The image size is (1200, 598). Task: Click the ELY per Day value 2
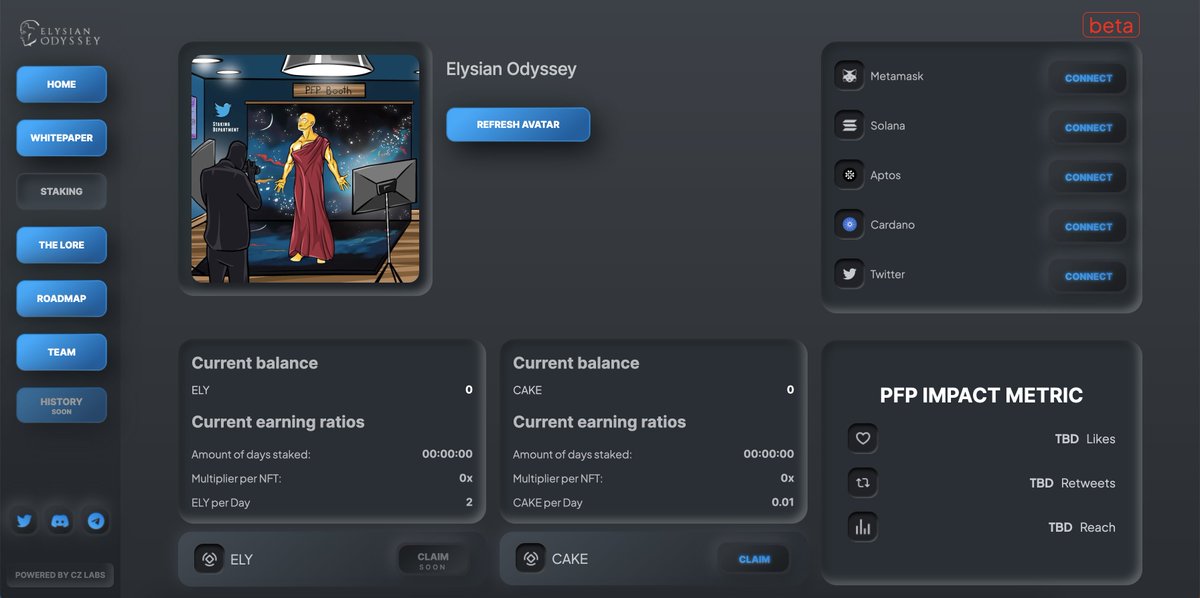click(x=469, y=502)
